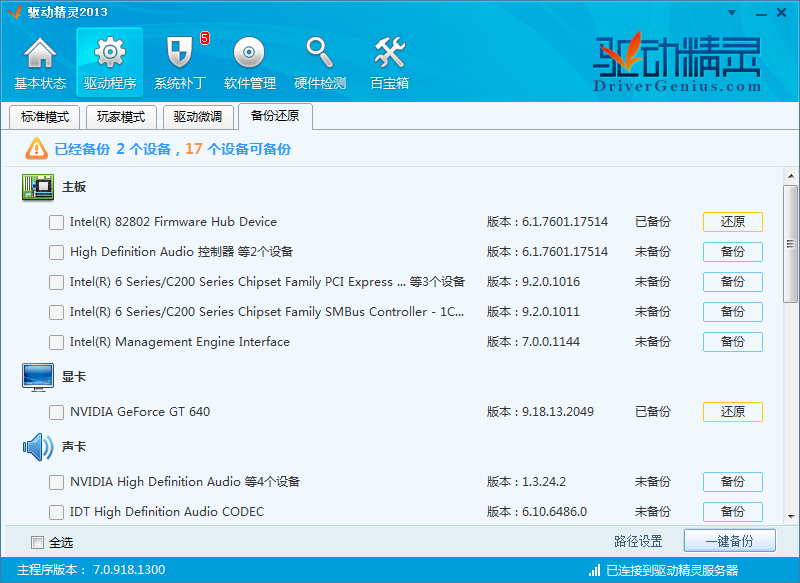Check Intel 82802 Firmware Hub Device
The width and height of the screenshot is (800, 583).
point(56,222)
